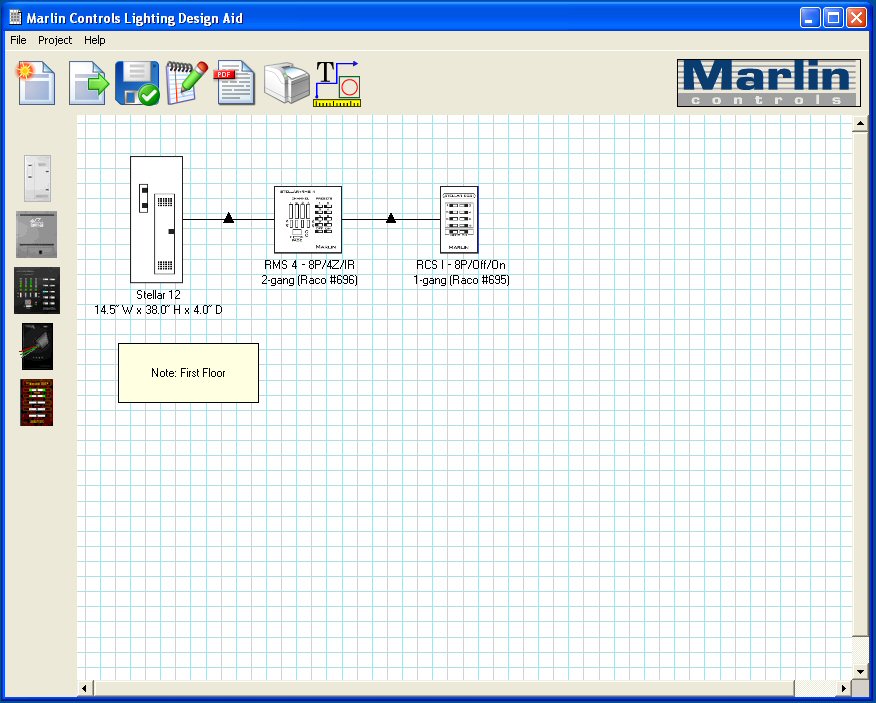Viewport: 876px width, 703px height.
Task: Pick the red backlit keypad in palette
Action: point(37,402)
